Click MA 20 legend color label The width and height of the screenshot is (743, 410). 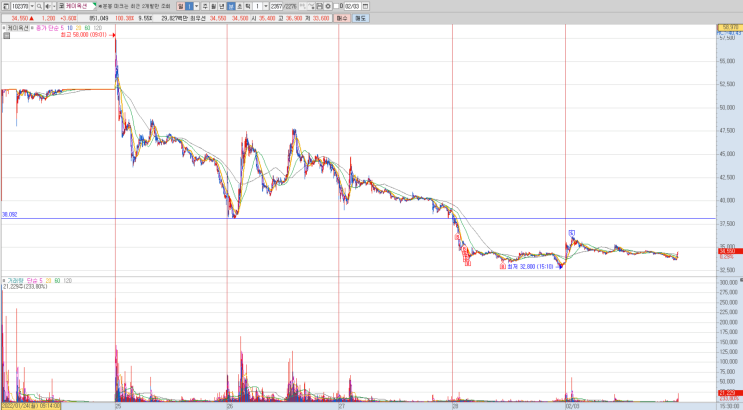tap(78, 28)
